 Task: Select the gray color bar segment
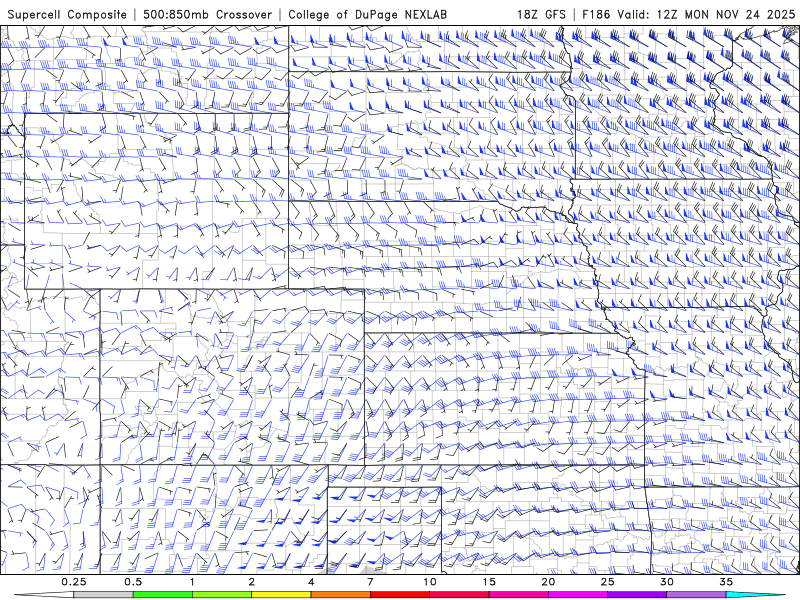[x=104, y=595]
